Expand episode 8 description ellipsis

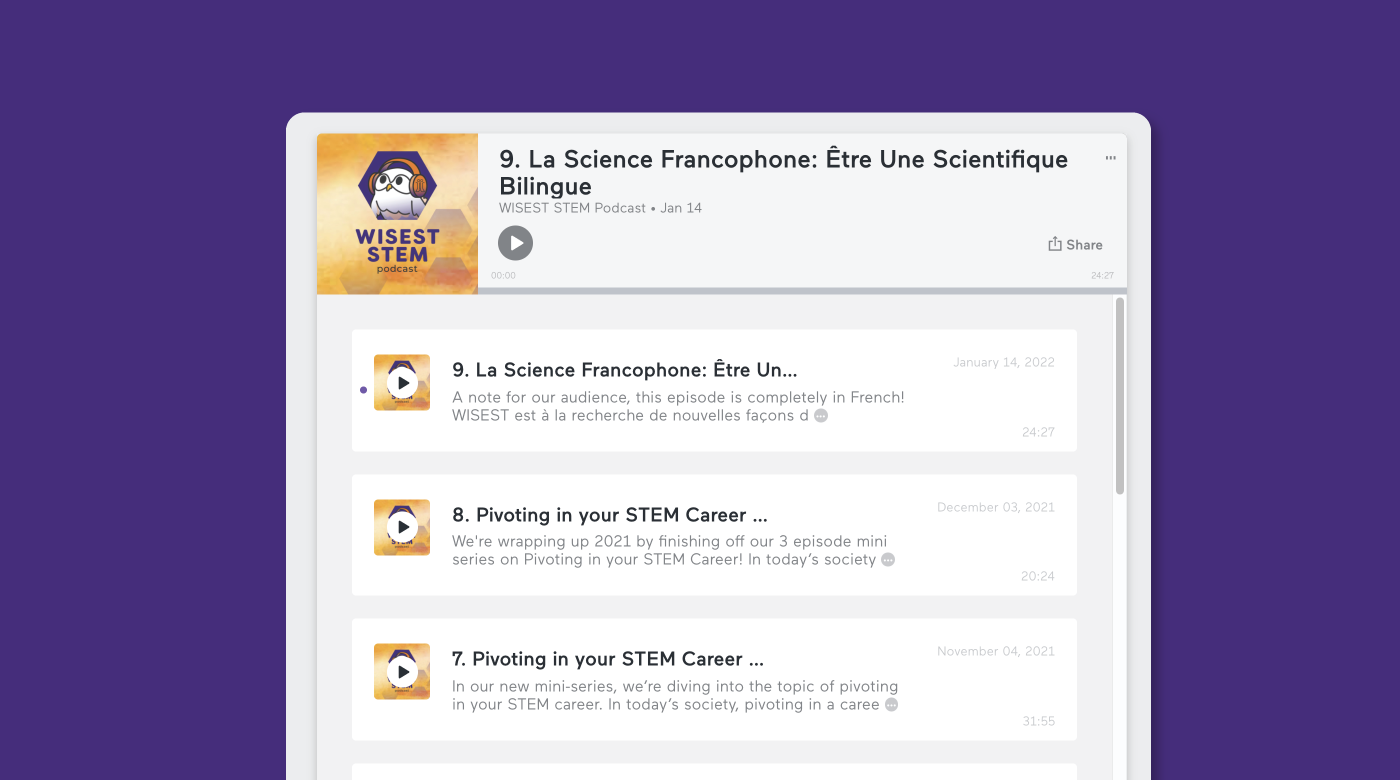[888, 560]
